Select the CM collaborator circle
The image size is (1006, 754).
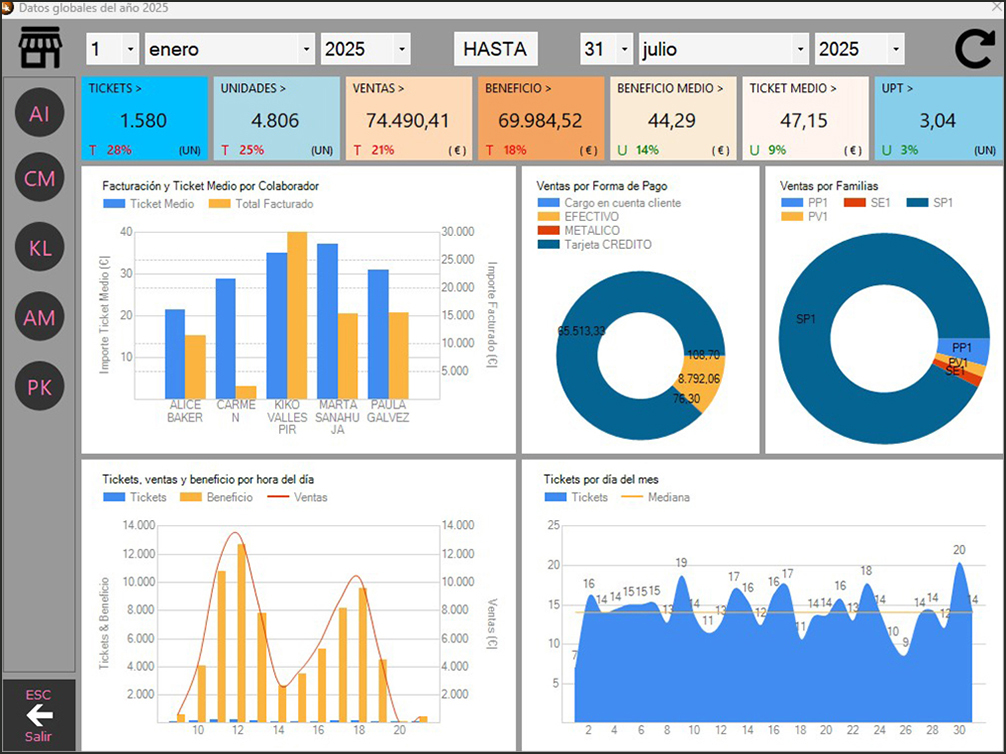click(39, 180)
